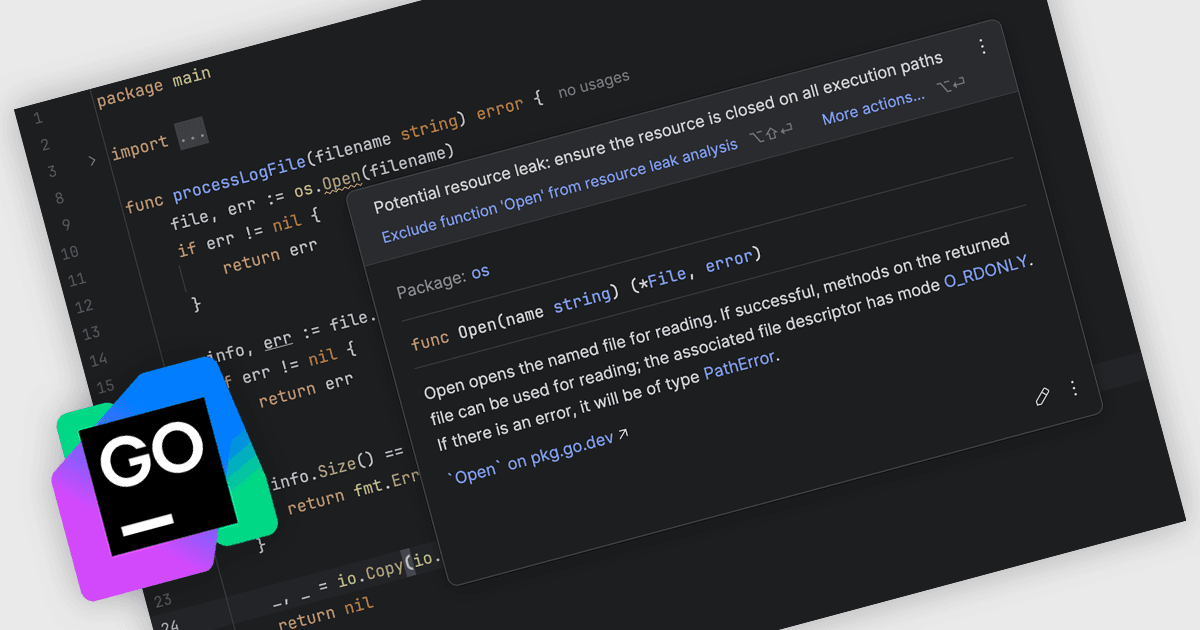Click the 'no usages' inlay hint

coord(593,83)
